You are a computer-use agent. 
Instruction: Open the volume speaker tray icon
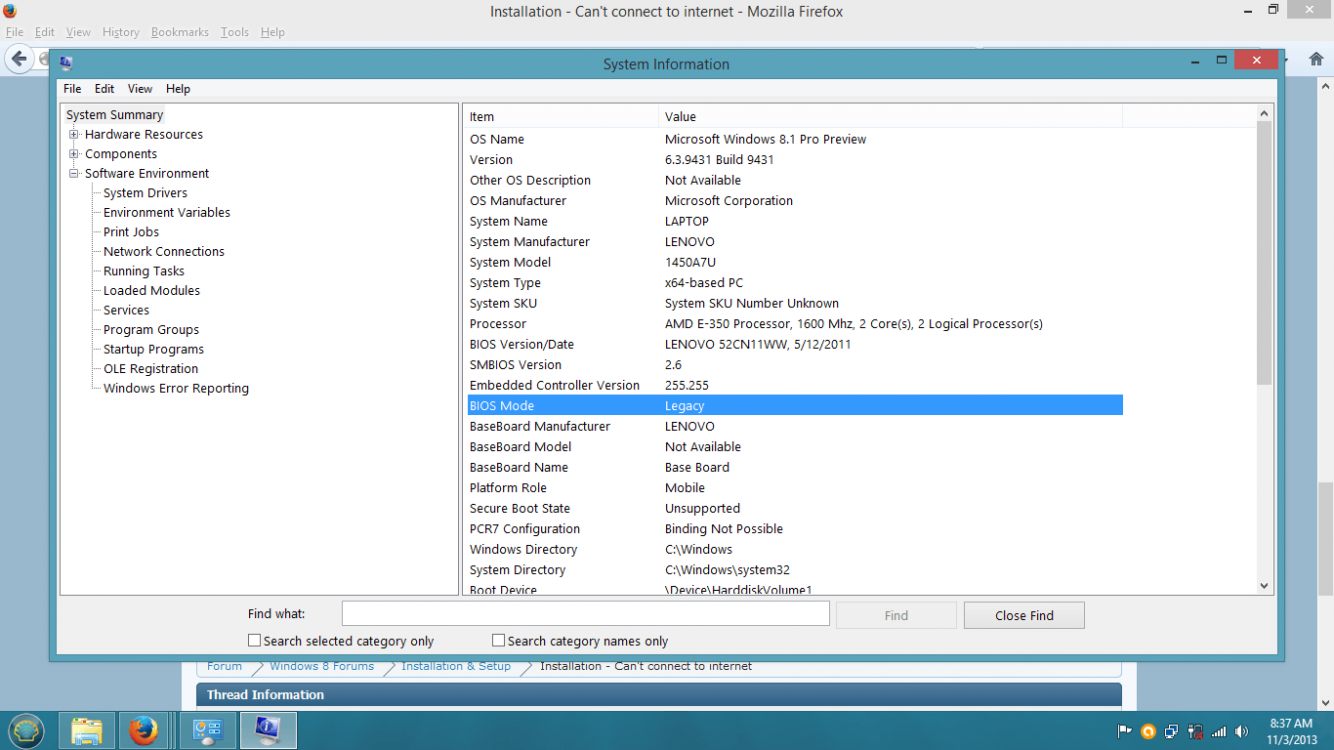click(x=1242, y=732)
